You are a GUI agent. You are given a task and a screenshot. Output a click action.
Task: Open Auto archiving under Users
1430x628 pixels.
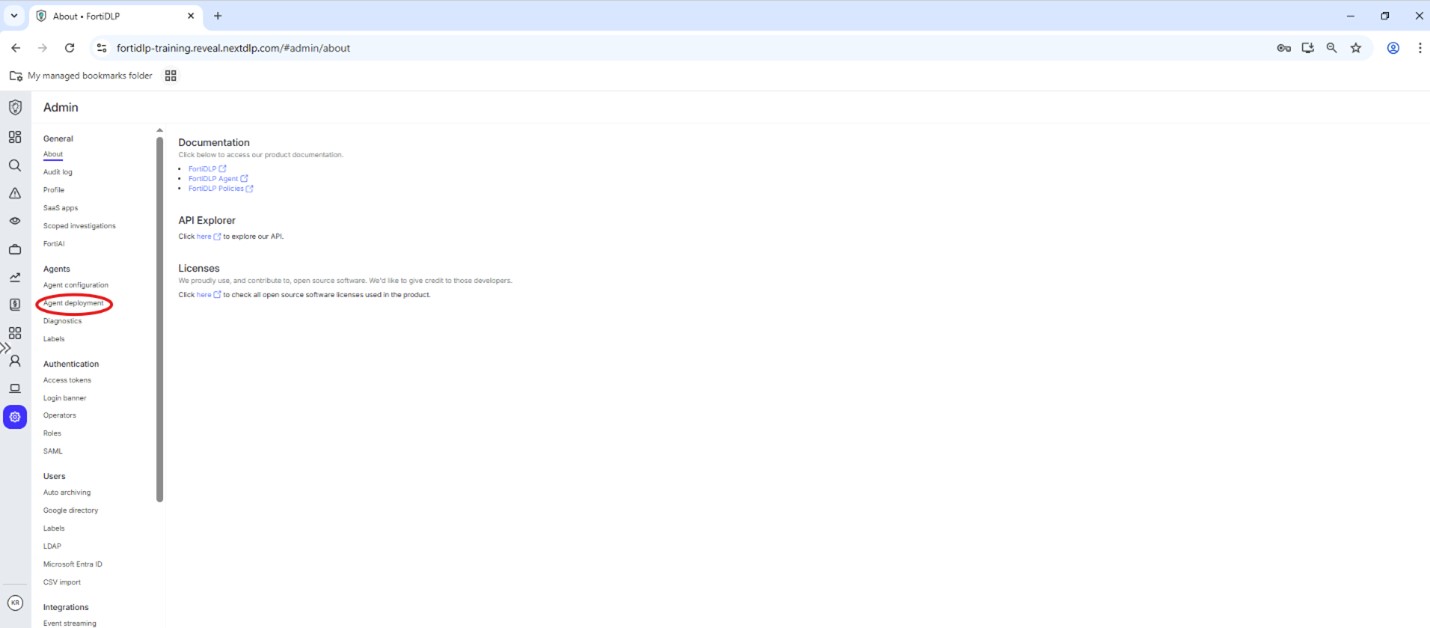67,493
